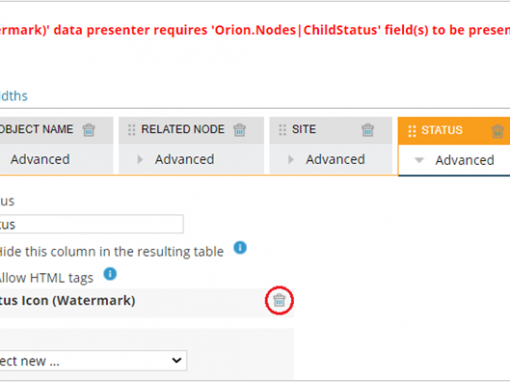Expand Advanced options for Site column
510x382 pixels.
(x=291, y=160)
